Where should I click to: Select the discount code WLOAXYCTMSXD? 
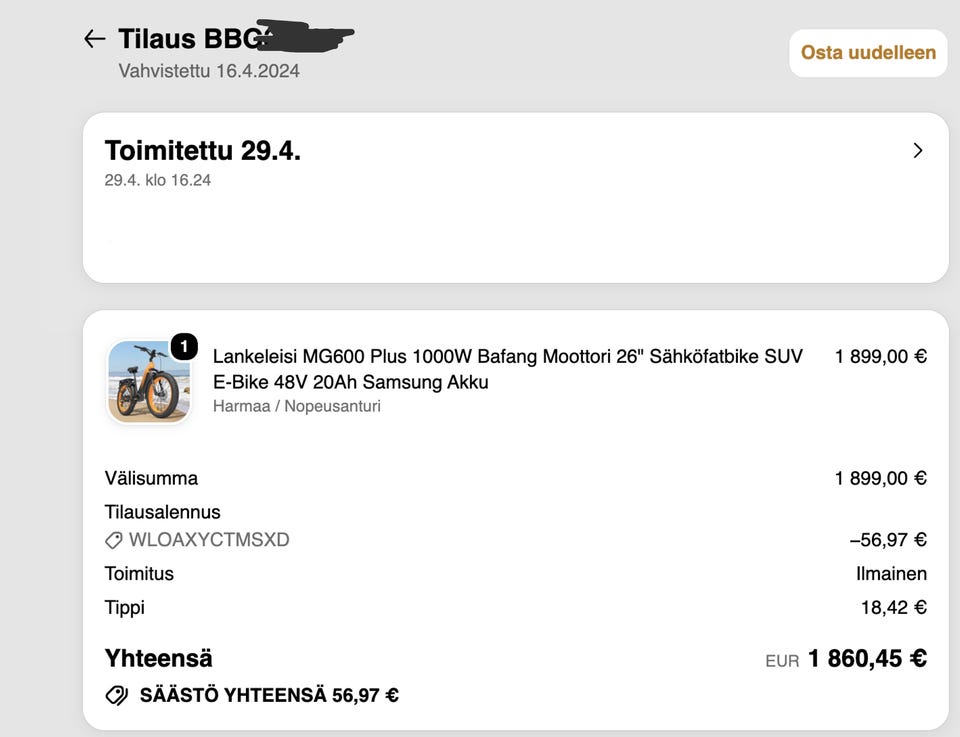click(x=209, y=540)
